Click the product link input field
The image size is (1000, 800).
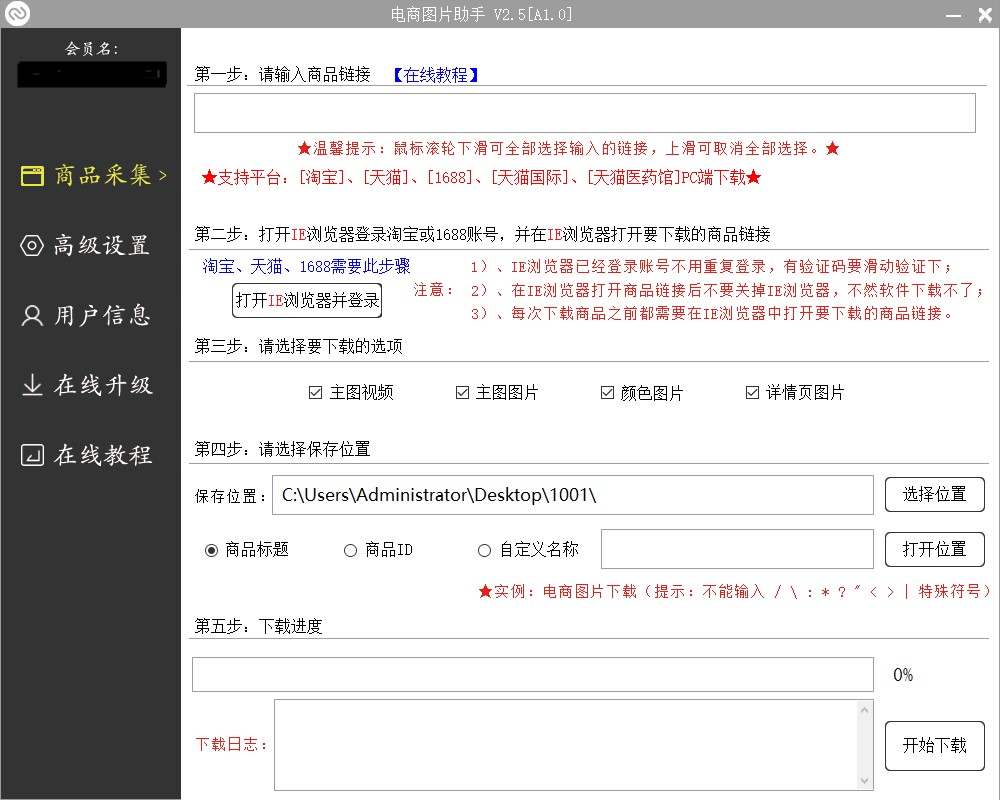click(x=584, y=113)
